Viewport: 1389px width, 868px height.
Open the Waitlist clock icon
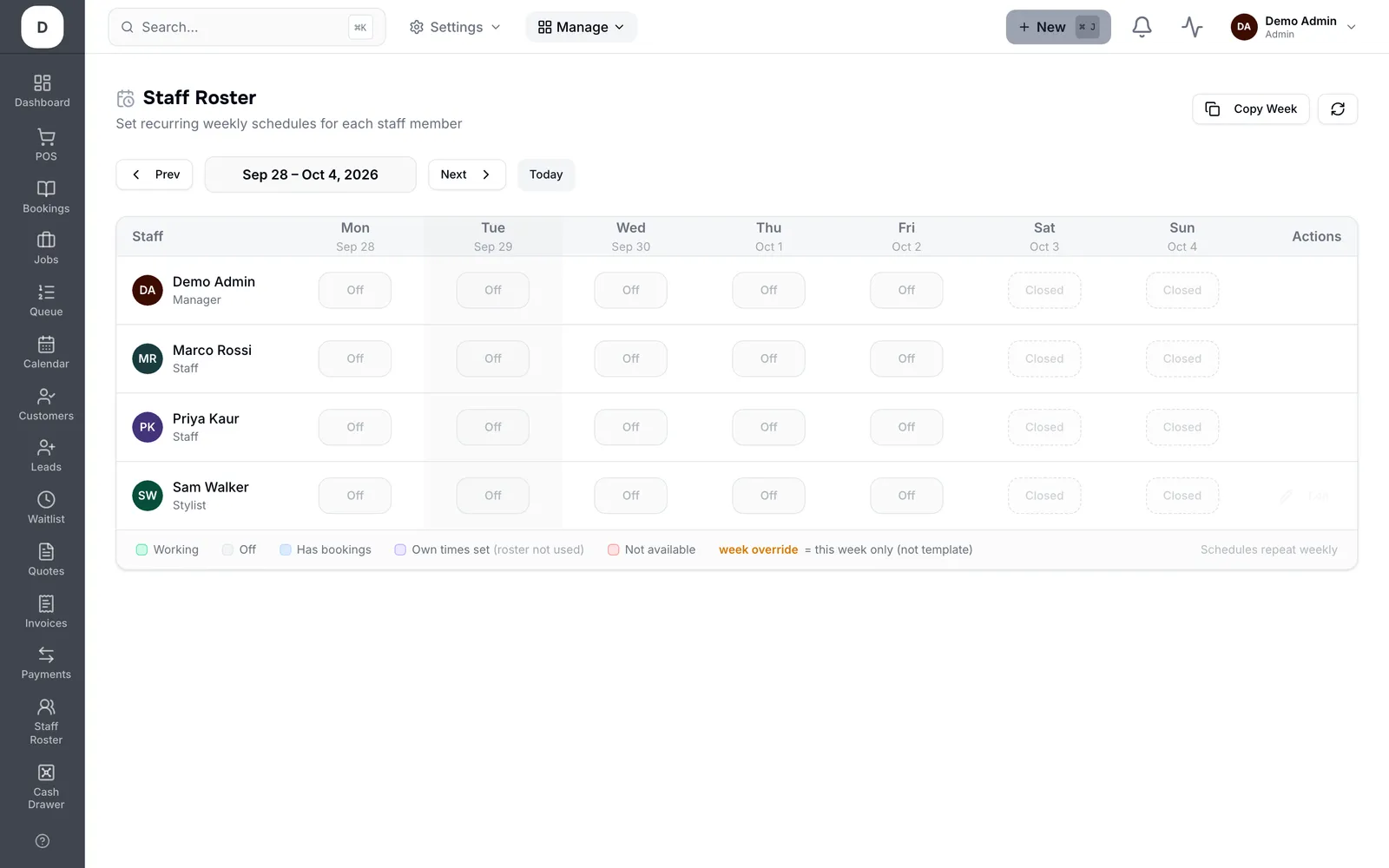(46, 508)
